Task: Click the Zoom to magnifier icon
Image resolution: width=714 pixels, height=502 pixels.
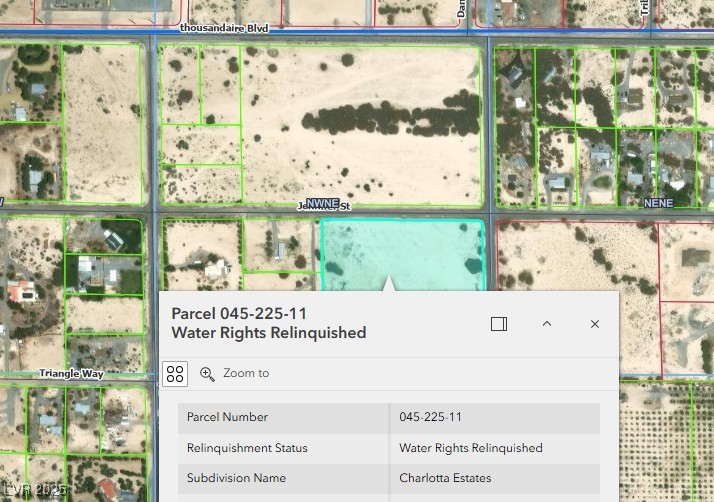Action: pyautogui.click(x=207, y=374)
